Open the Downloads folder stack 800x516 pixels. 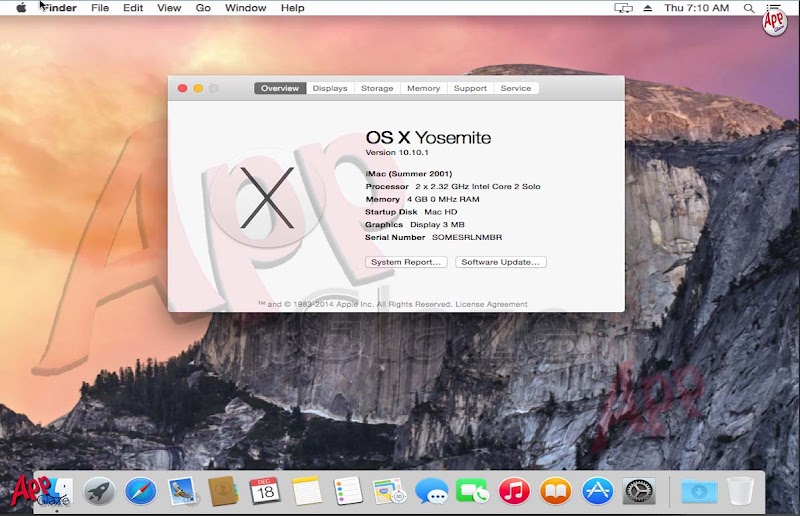[699, 492]
